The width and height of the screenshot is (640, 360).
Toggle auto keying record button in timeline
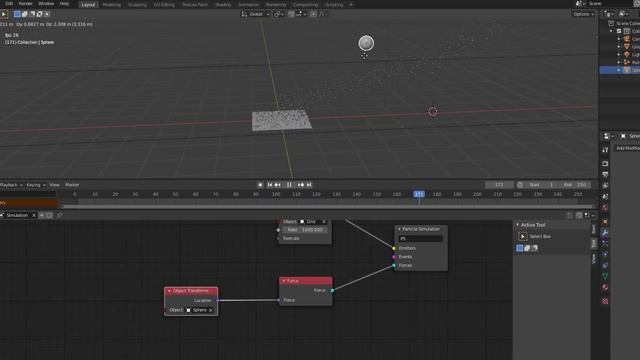pyautogui.click(x=260, y=185)
